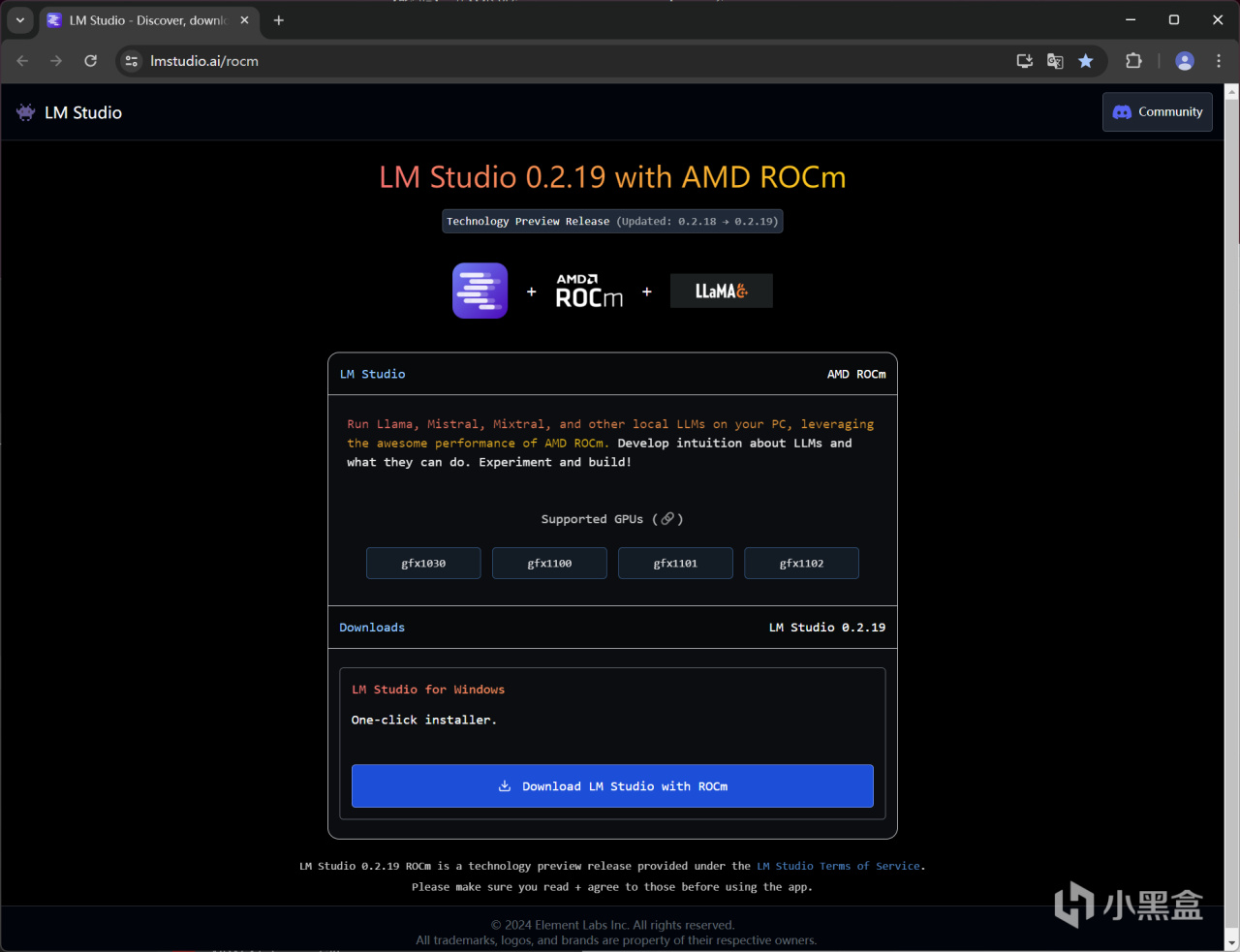Click the One-click installer text
This screenshot has height=952, width=1240.
pyautogui.click(x=423, y=720)
